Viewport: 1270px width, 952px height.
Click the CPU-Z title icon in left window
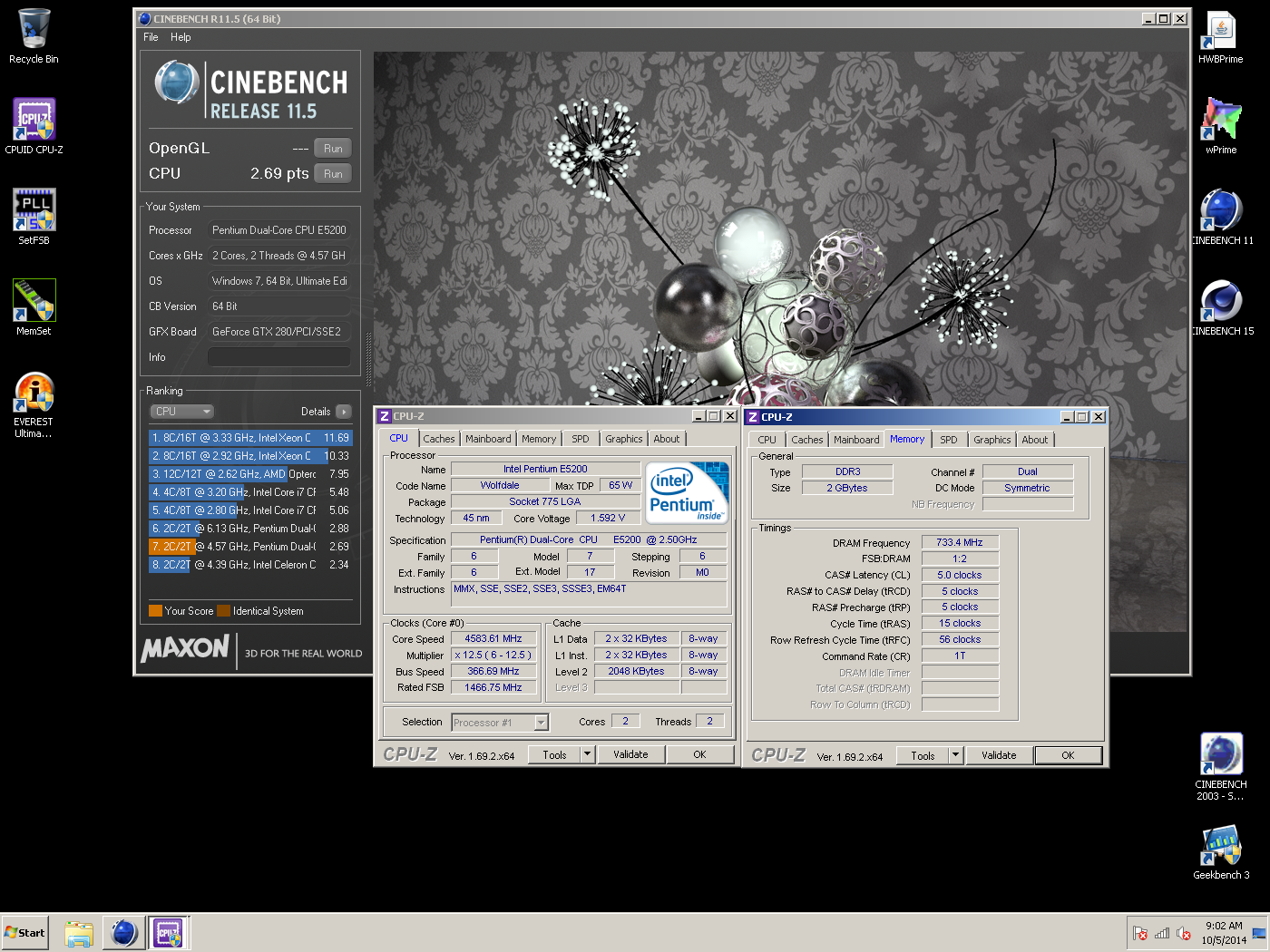click(x=385, y=416)
